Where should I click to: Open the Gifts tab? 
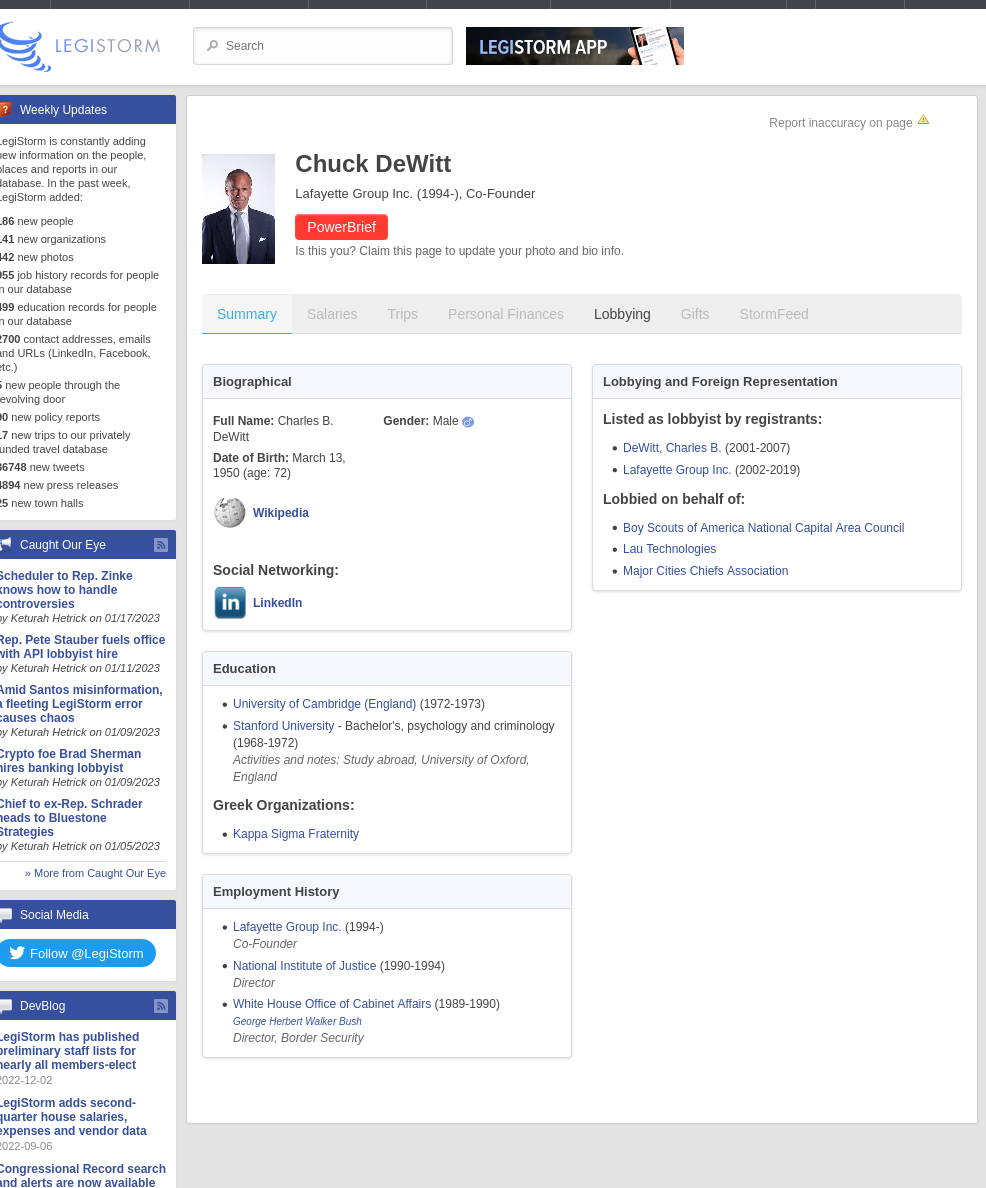click(695, 314)
